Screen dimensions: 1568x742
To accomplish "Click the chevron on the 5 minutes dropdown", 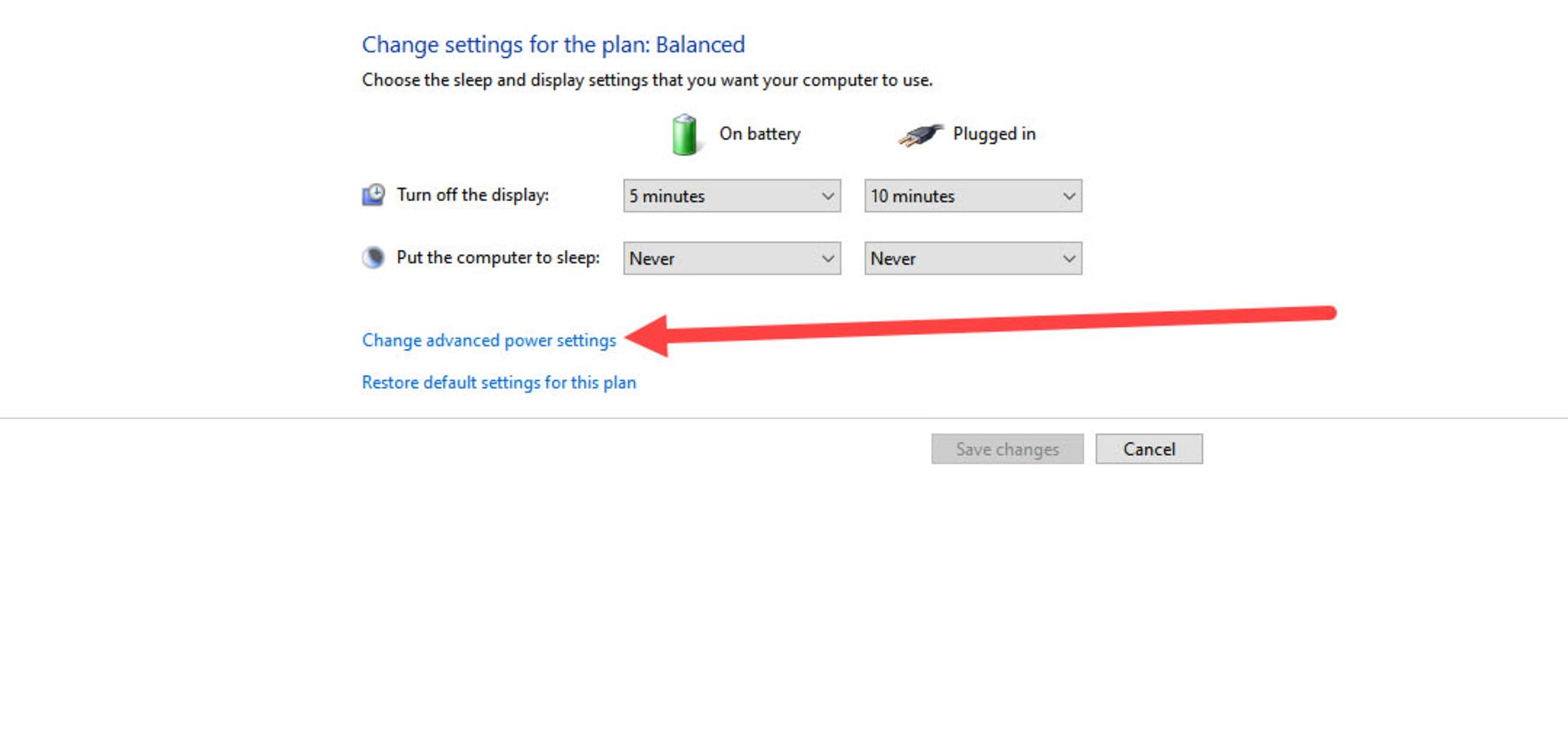I will (827, 196).
